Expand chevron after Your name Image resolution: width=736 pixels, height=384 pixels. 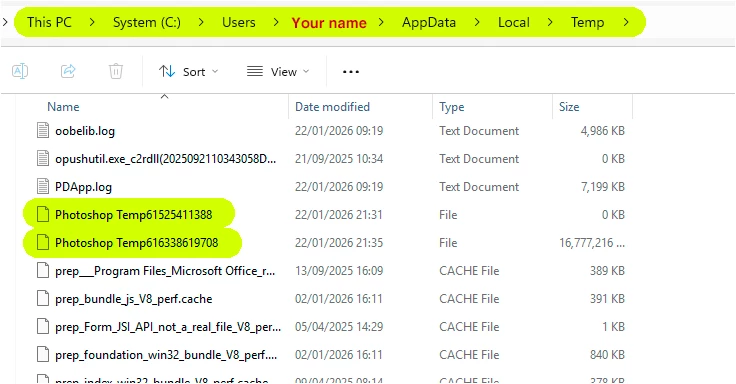pos(381,22)
